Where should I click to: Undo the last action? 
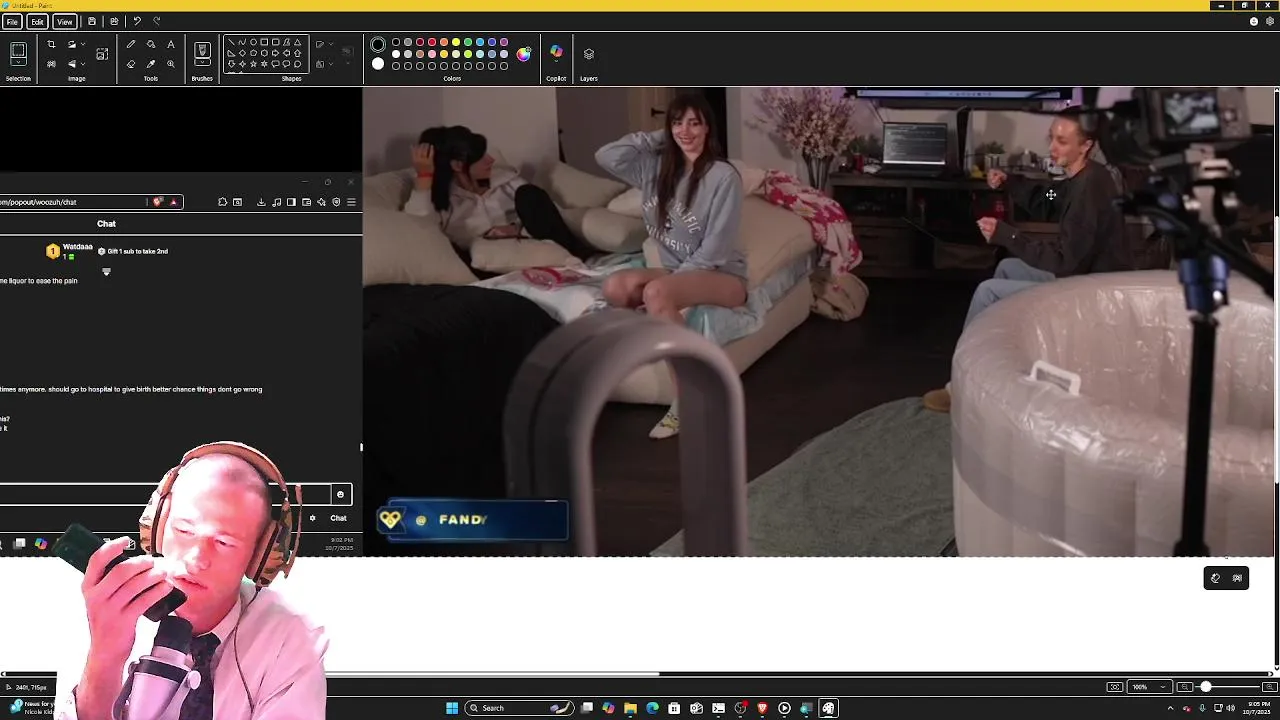[137, 21]
